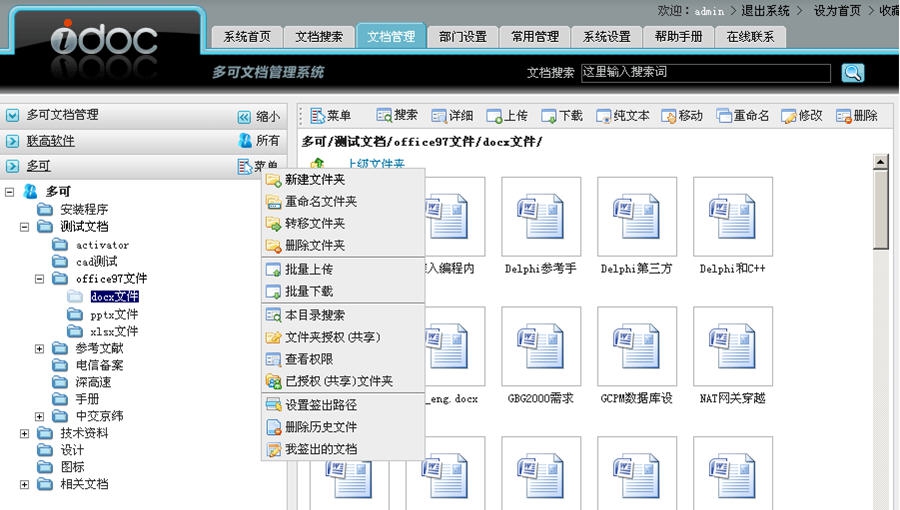Open the GBG2000需求 document thumbnail
The image size is (900, 510).
(x=541, y=346)
